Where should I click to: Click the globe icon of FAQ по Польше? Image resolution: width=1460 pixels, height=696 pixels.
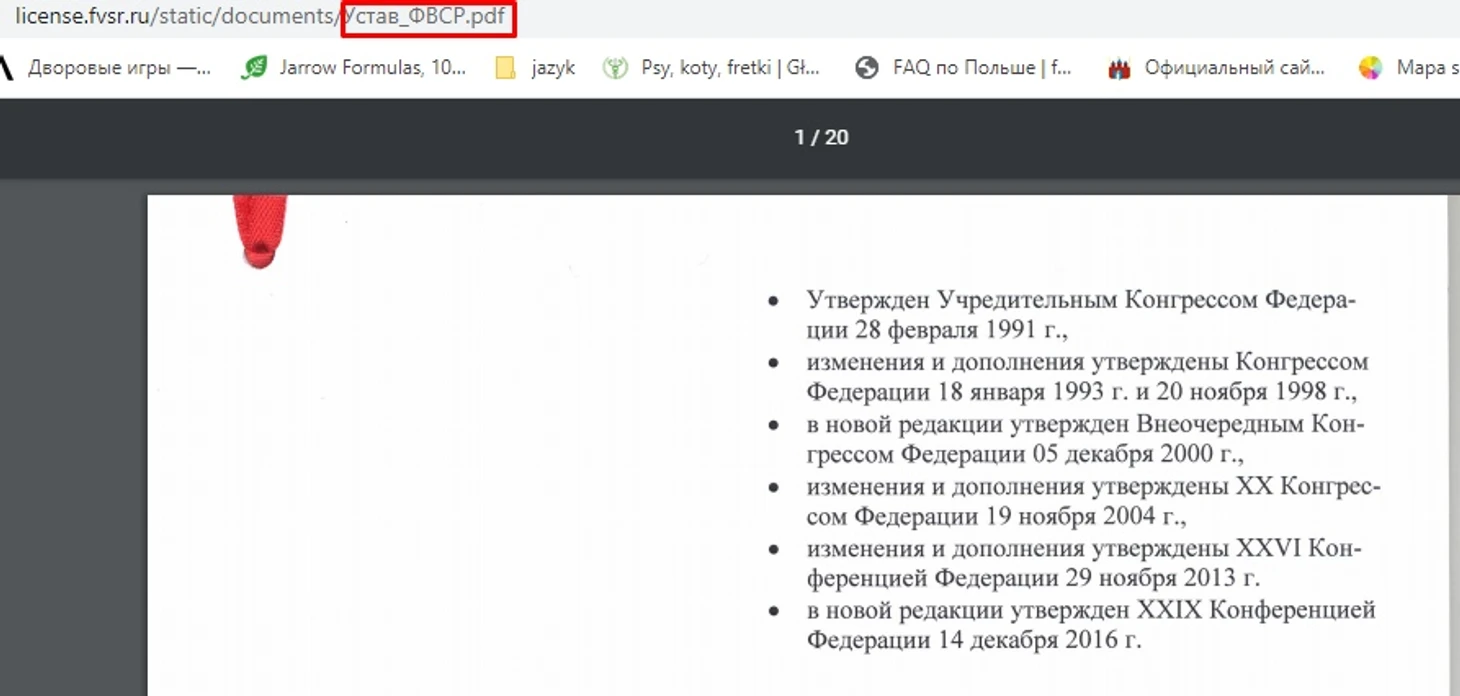click(x=867, y=68)
